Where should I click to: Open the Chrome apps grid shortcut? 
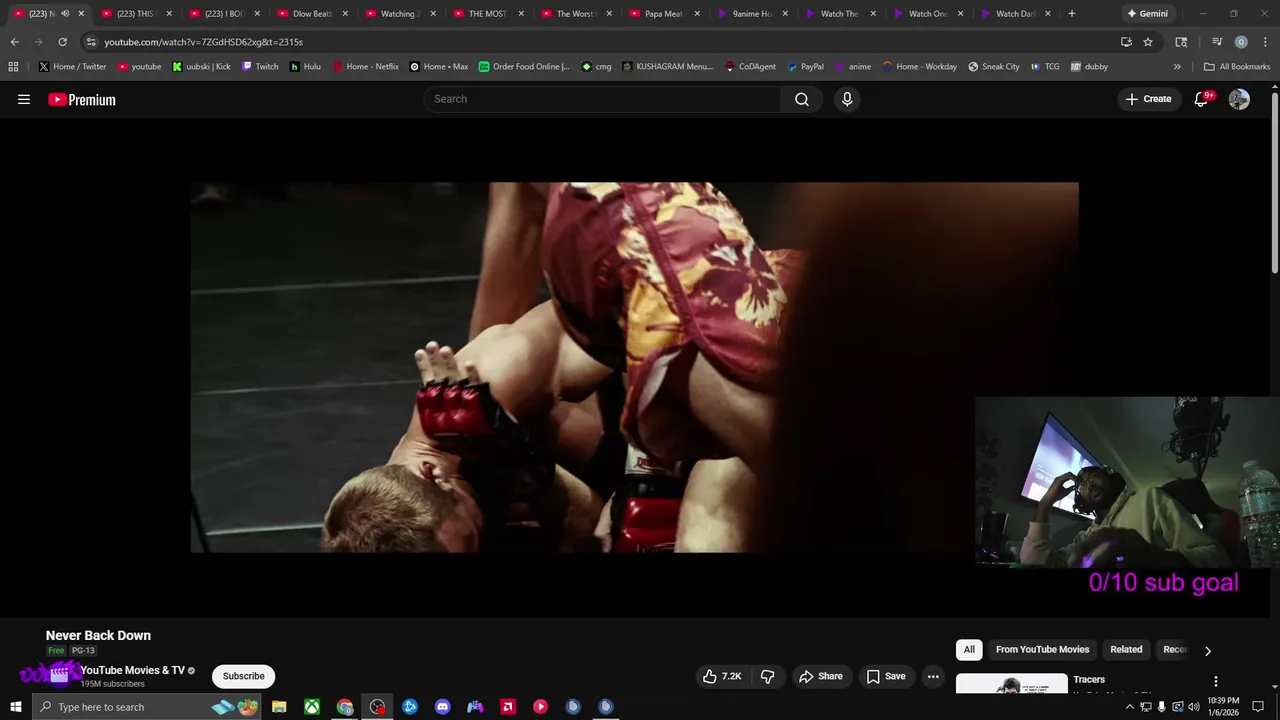13,66
